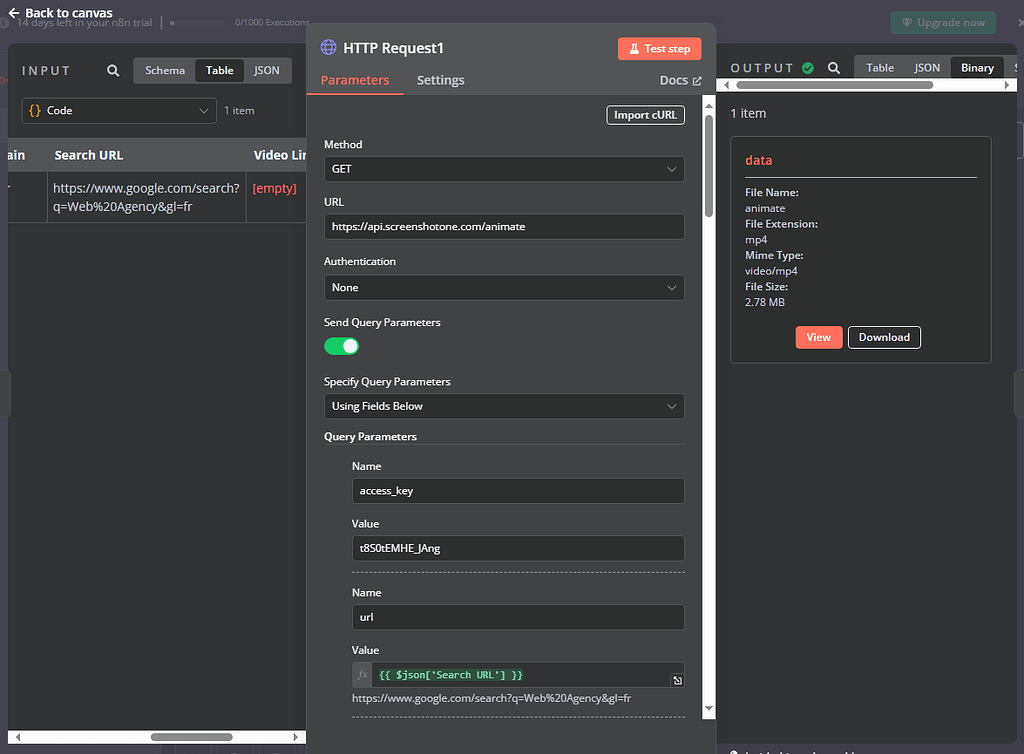Click the input table horizontal scrollbar
1024x754 pixels.
click(x=190, y=737)
